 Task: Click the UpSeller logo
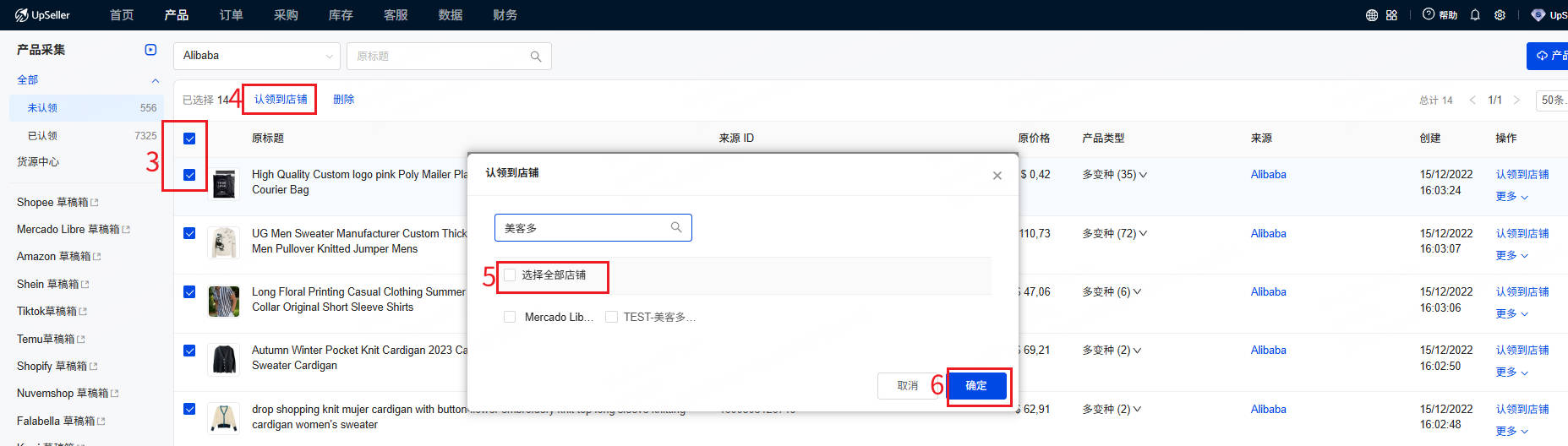tap(42, 15)
